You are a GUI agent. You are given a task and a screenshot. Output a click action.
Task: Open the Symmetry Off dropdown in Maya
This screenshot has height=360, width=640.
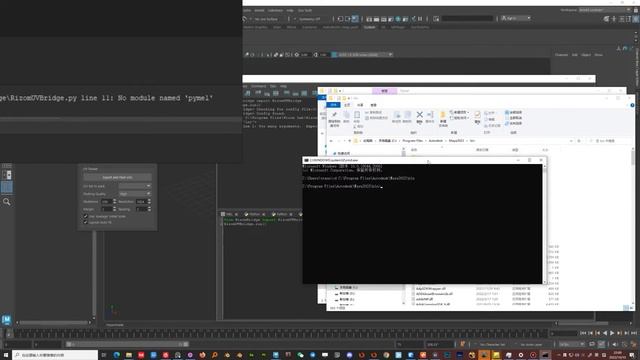(312, 19)
